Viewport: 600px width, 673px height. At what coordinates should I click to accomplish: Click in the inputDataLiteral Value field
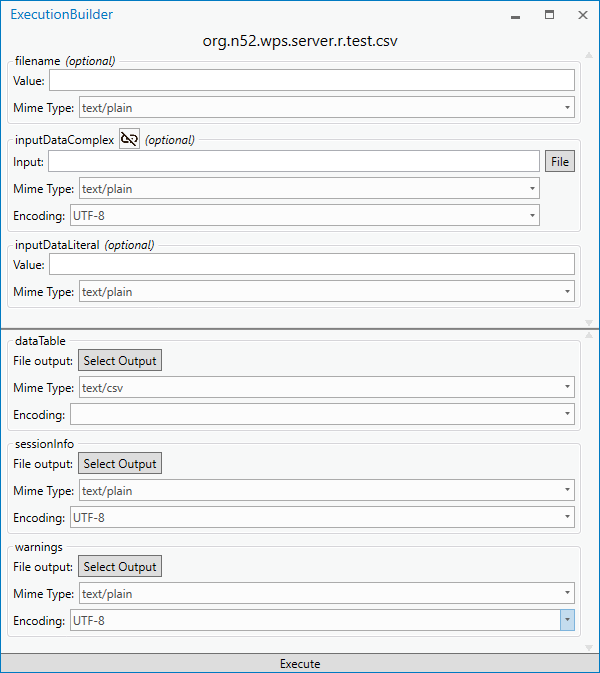312,264
